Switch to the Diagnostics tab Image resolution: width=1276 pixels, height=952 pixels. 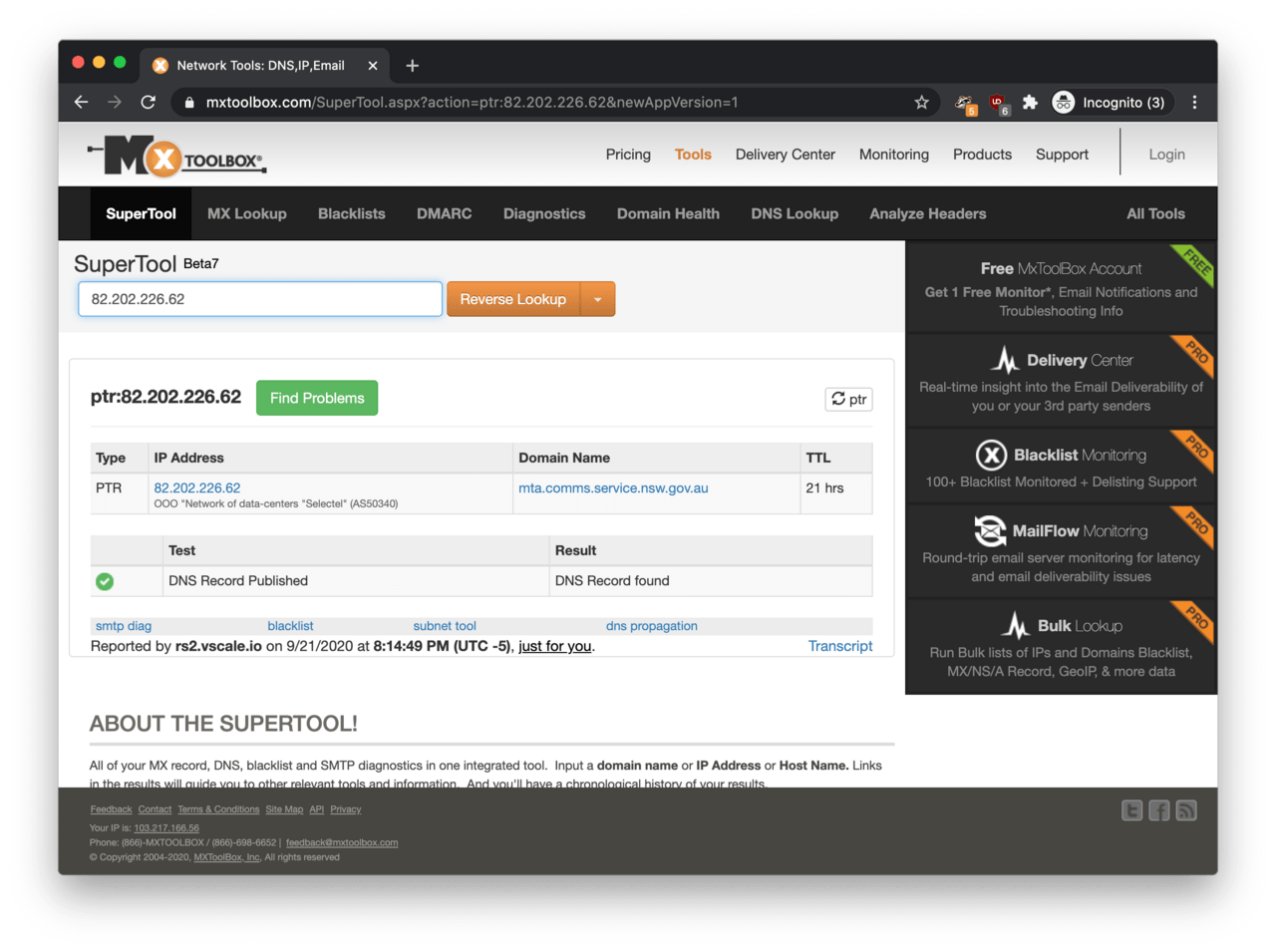544,213
